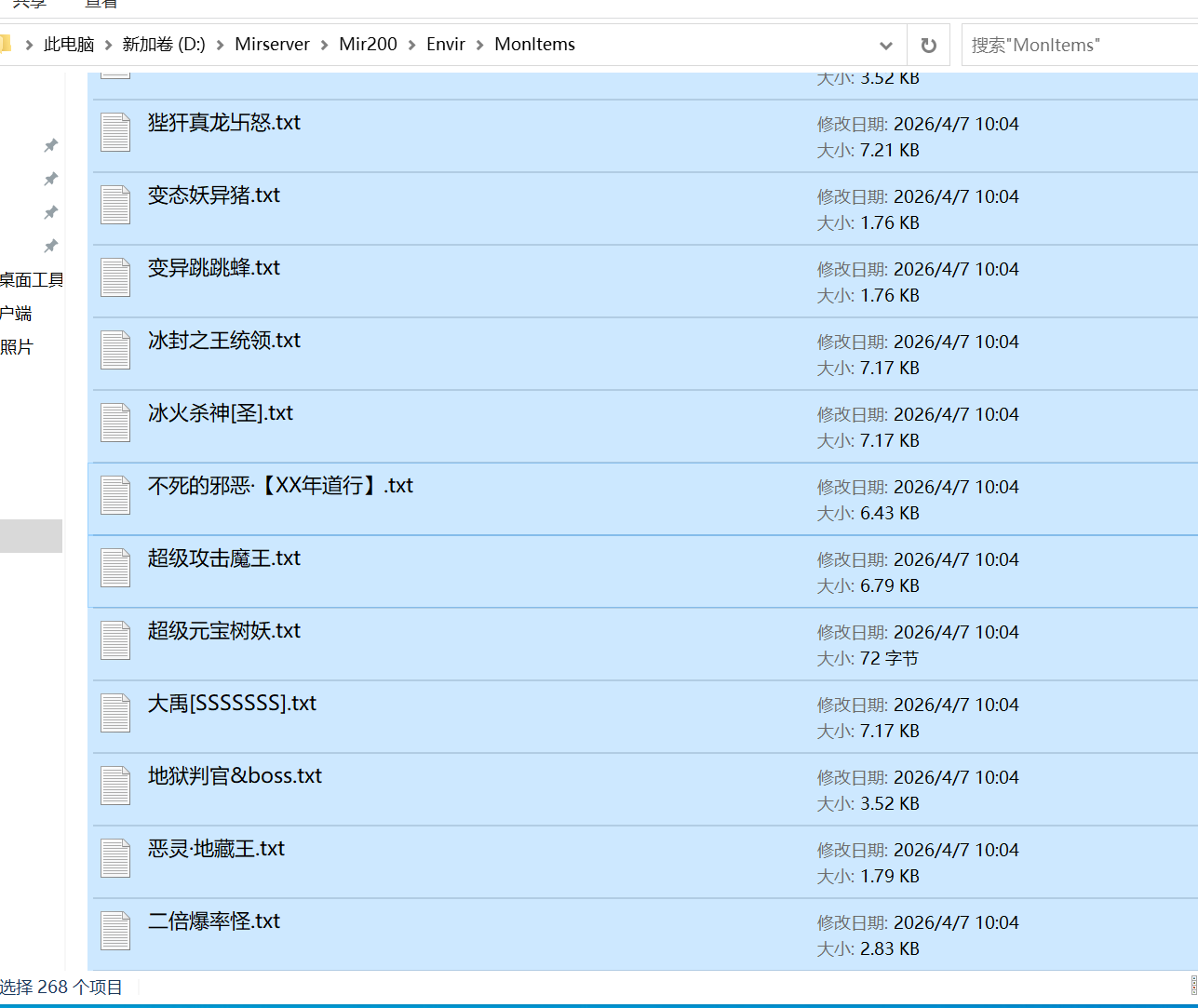Expand chevron after Mirserver in path

click(x=325, y=45)
